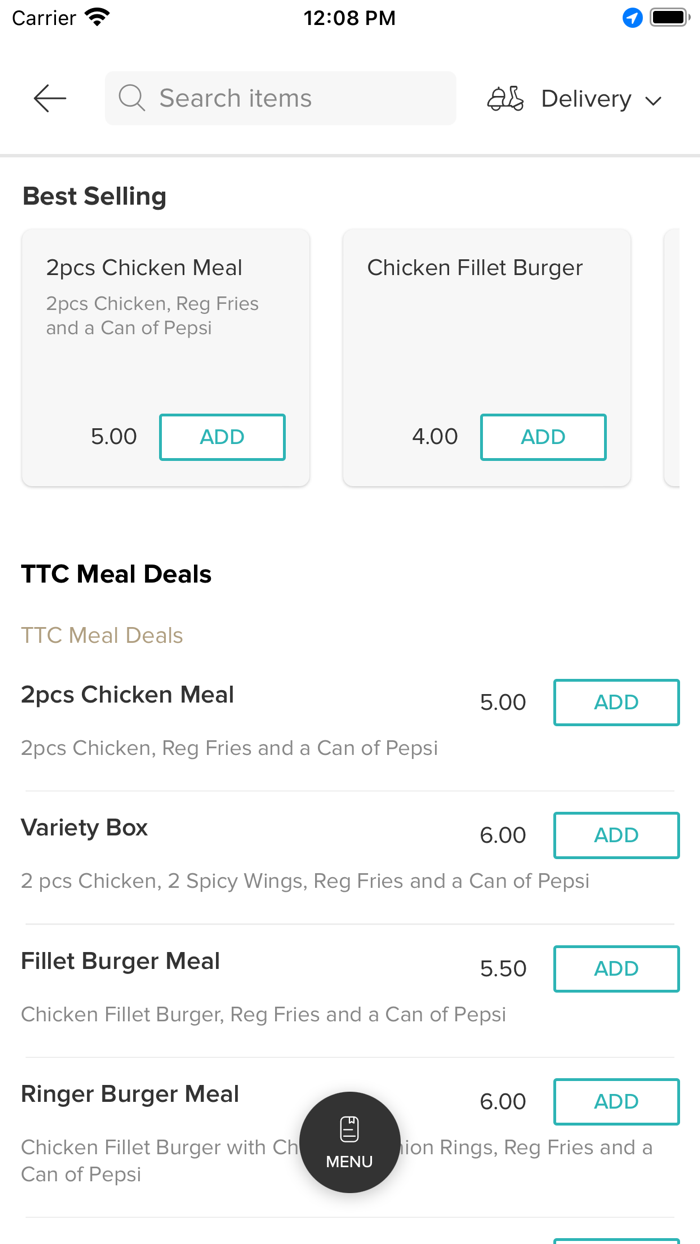Image resolution: width=700 pixels, height=1244 pixels.
Task: Add the Fillet Burger Meal
Action: [616, 968]
